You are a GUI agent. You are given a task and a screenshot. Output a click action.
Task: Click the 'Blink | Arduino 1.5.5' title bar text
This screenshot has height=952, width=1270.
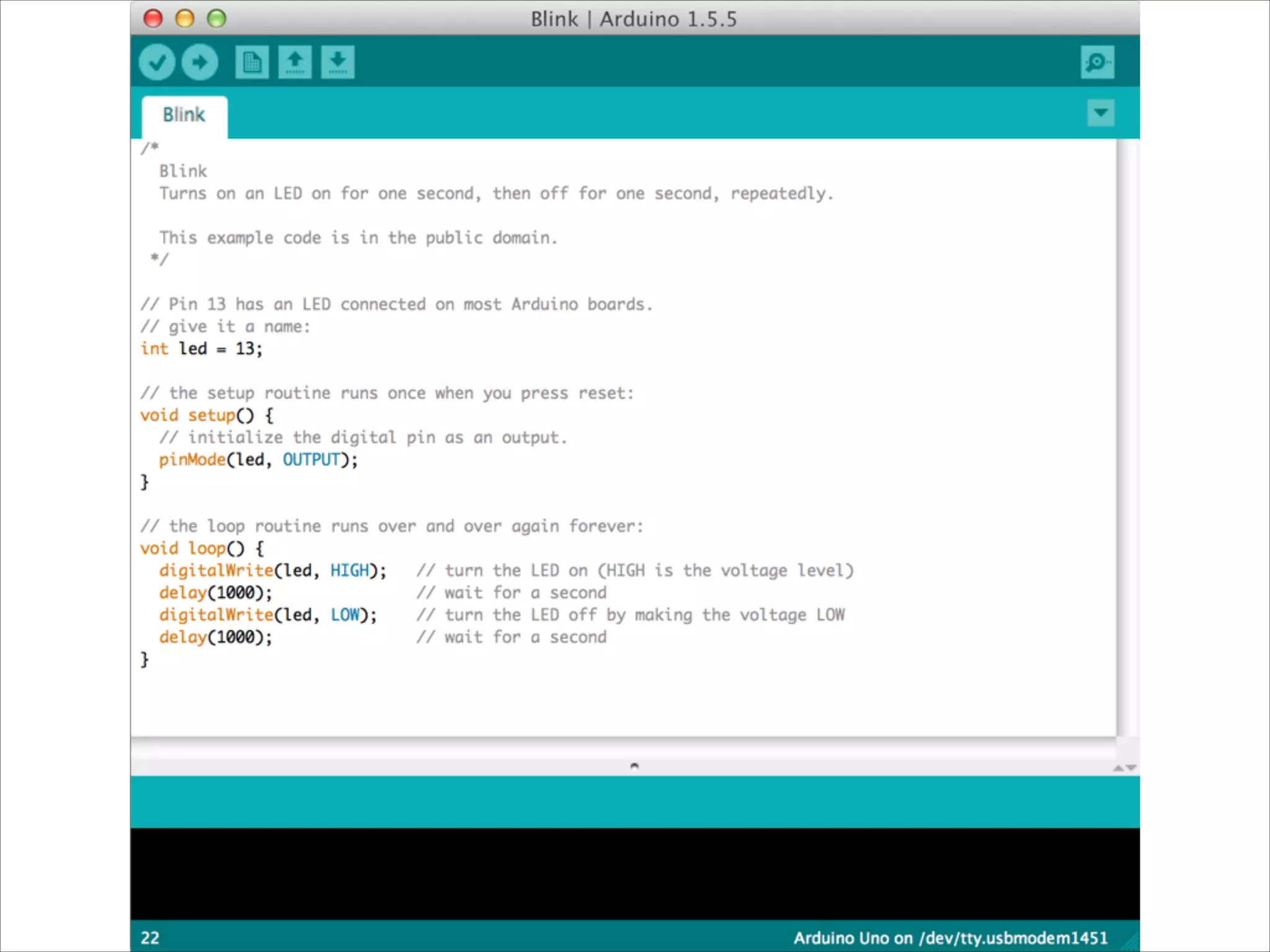tap(634, 19)
